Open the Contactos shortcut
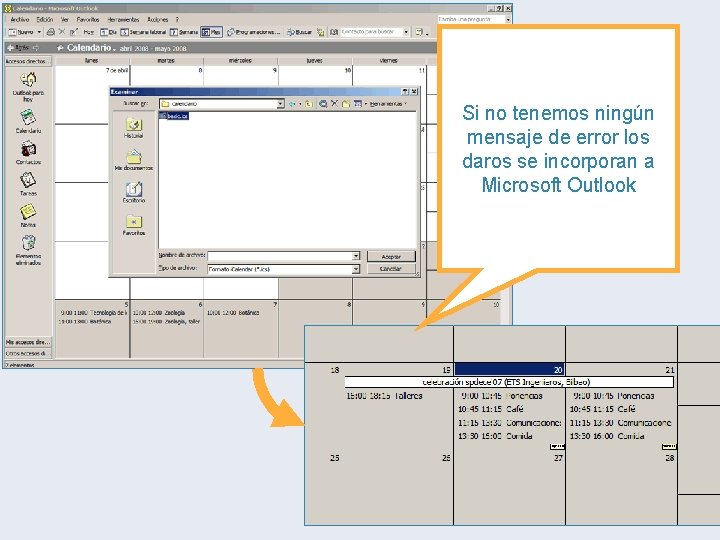Viewport: 720px width, 540px height. click(x=28, y=153)
